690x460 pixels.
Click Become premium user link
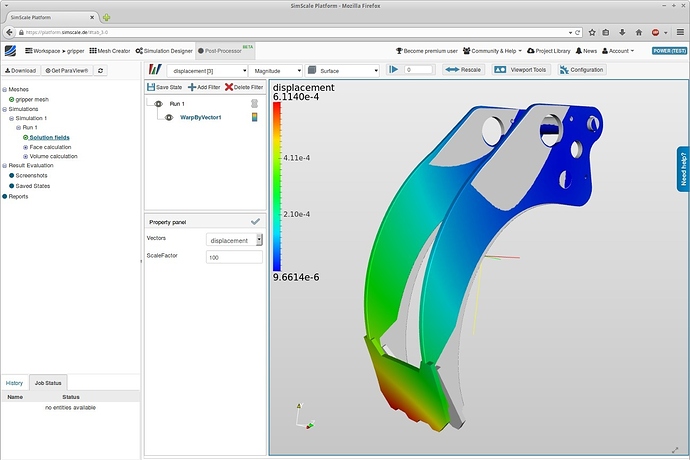(x=427, y=51)
